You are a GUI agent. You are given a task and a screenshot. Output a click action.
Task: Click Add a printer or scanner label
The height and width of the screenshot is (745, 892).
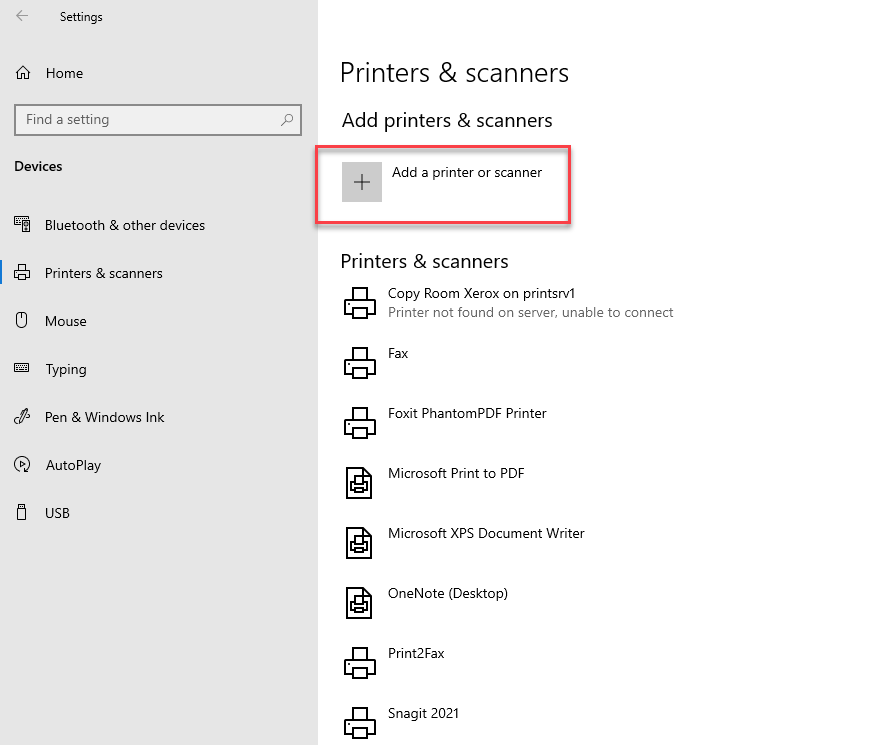467,172
